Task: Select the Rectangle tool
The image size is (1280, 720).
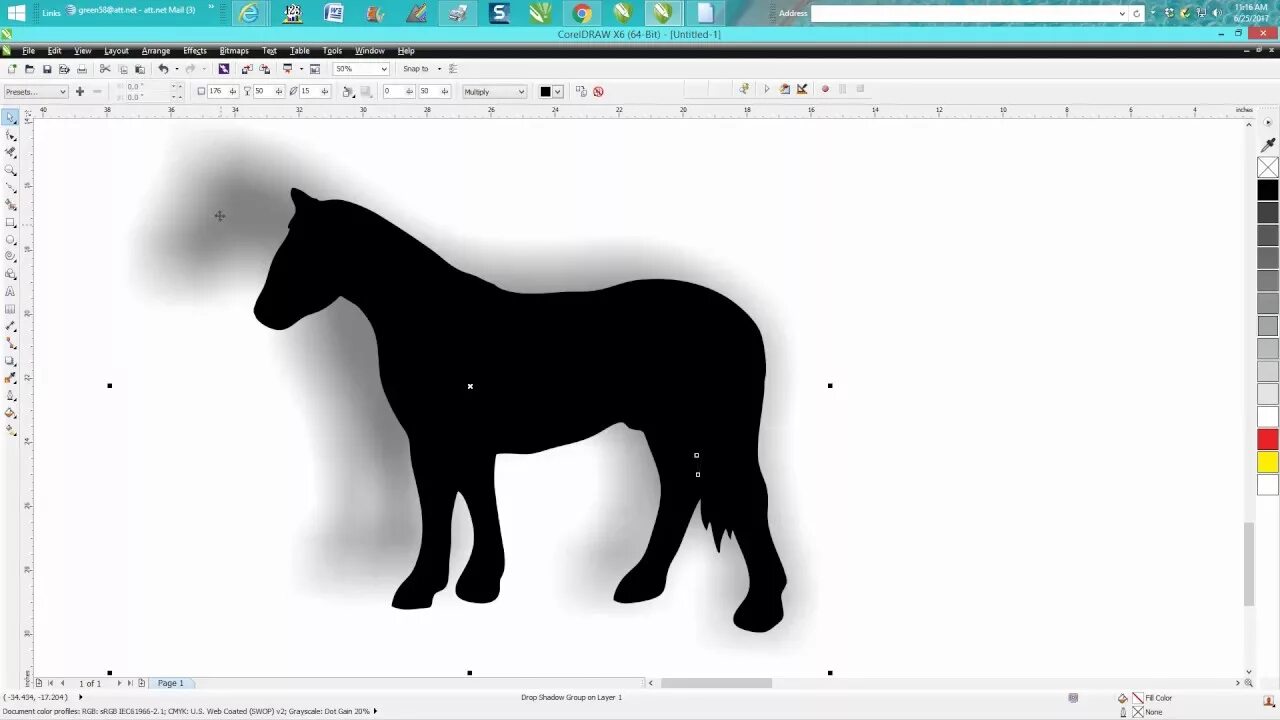Action: [10, 222]
